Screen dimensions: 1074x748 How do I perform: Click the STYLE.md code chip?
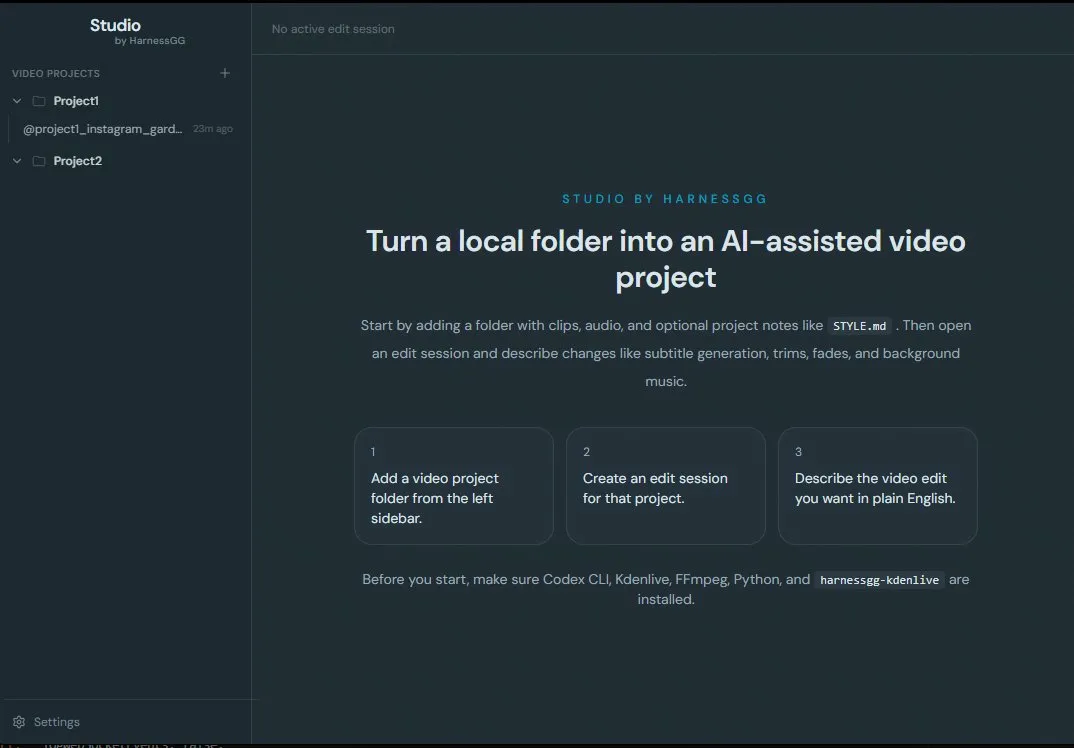click(859, 325)
